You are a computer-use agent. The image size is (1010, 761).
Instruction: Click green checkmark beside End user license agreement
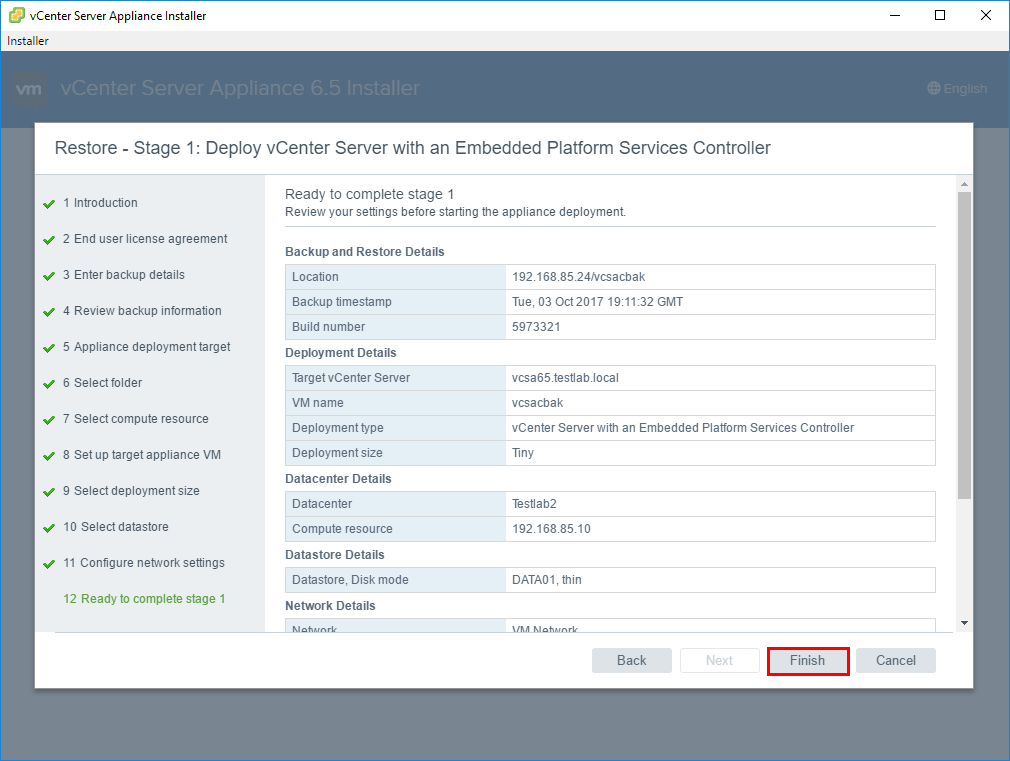[49, 240]
